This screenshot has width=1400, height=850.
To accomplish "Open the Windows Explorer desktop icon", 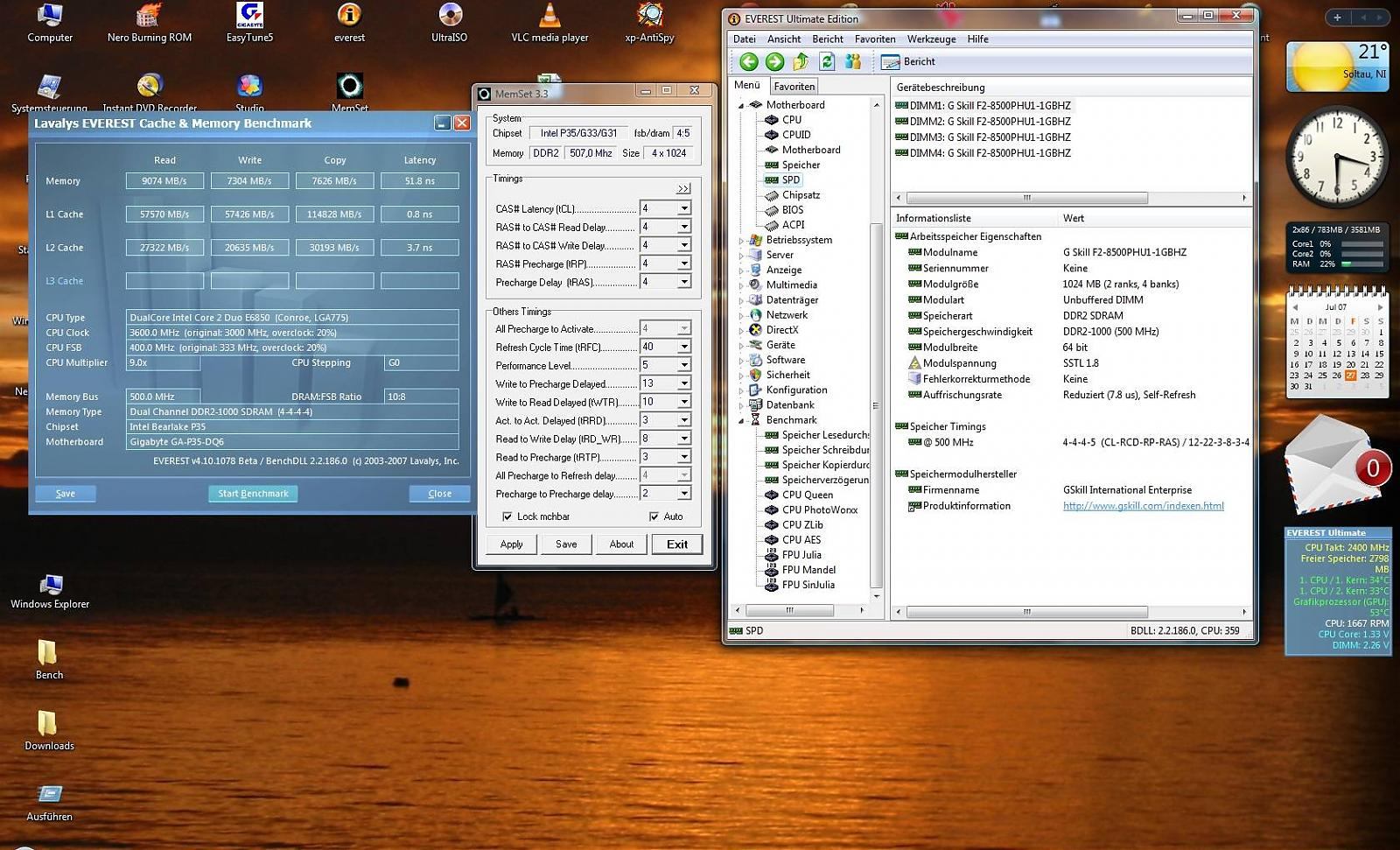I will point(50,591).
